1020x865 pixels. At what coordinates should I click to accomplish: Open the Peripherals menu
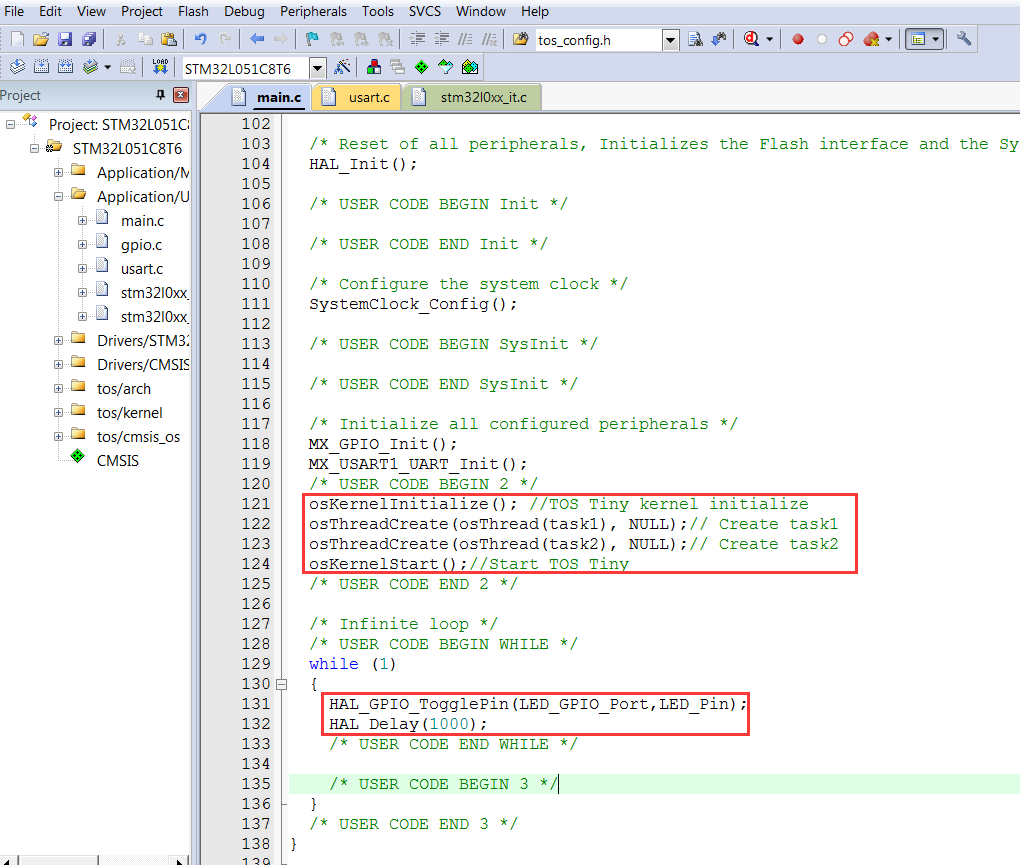tap(314, 11)
